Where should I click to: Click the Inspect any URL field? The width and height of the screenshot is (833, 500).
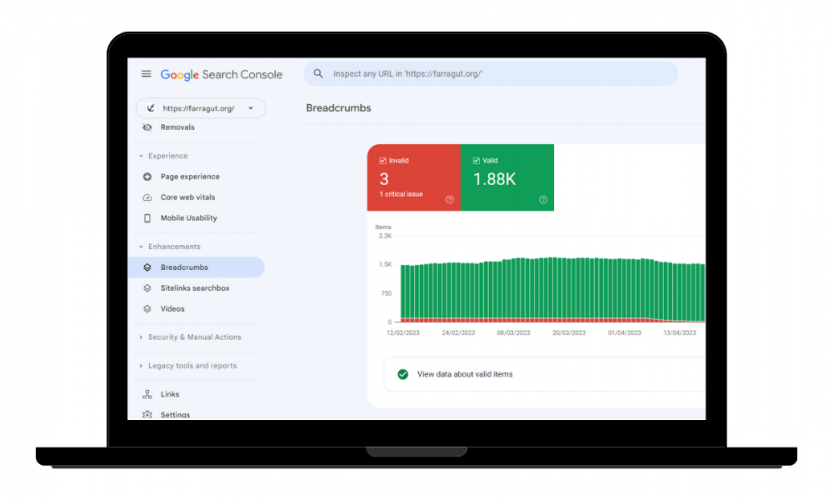click(x=491, y=74)
